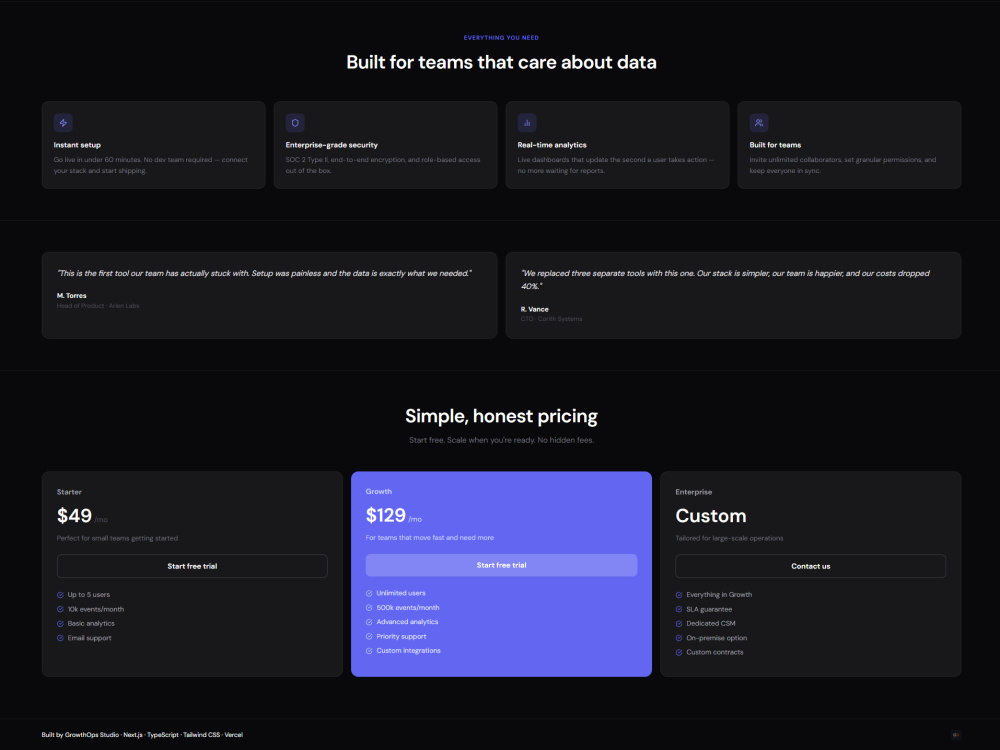Click check icon beside Advanced analytics
Viewport: 1000px width, 750px height.
point(369,622)
